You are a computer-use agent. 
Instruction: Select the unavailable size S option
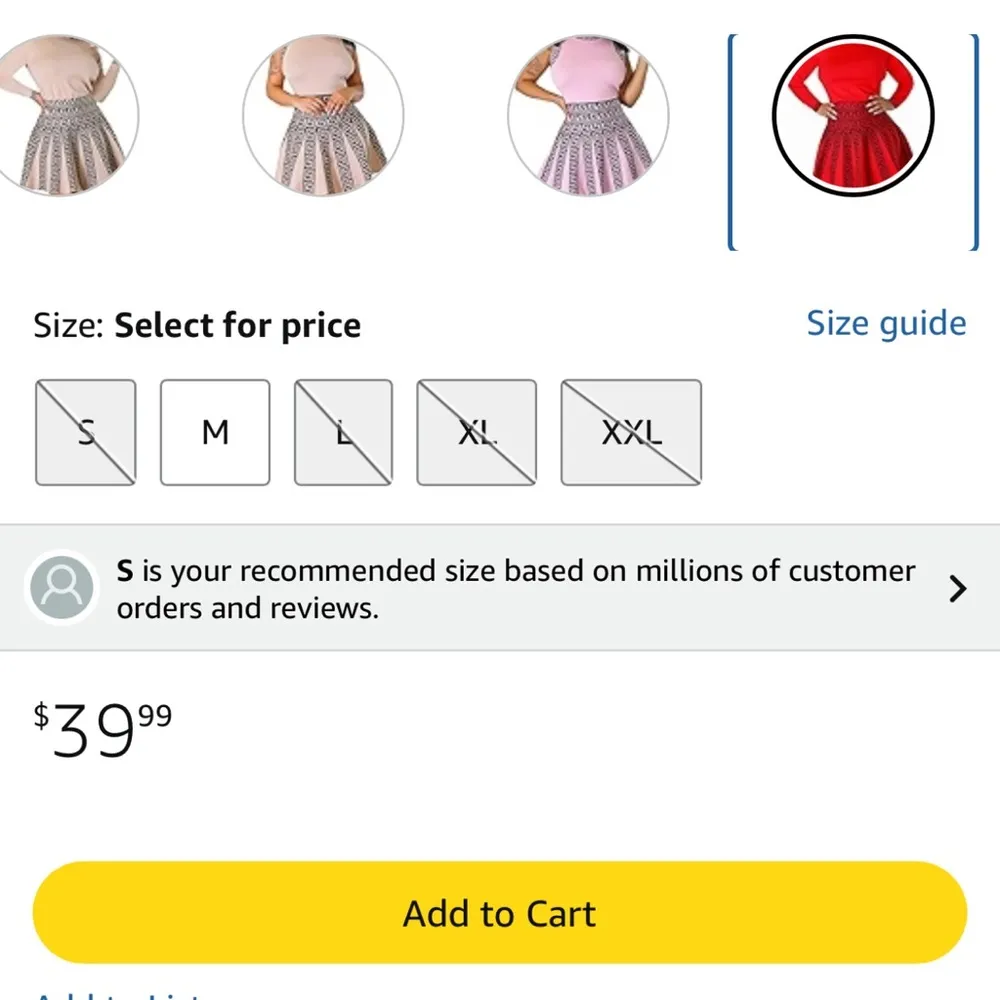click(85, 432)
